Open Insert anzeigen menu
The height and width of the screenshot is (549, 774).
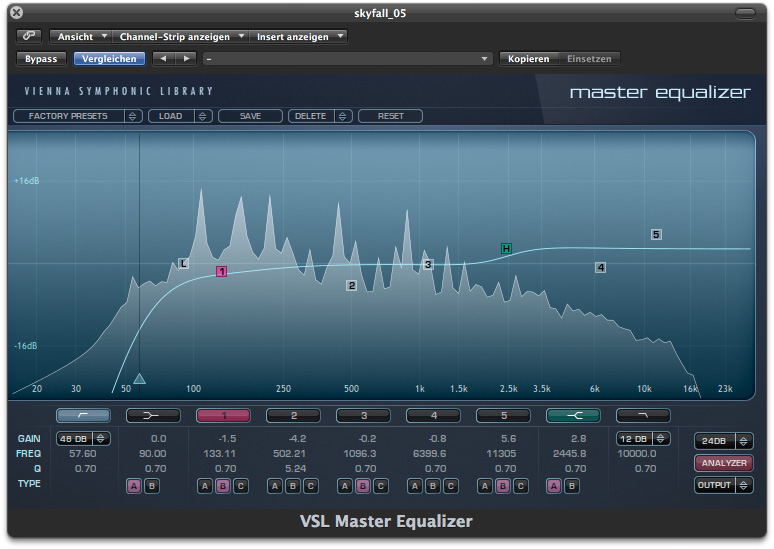(x=299, y=37)
